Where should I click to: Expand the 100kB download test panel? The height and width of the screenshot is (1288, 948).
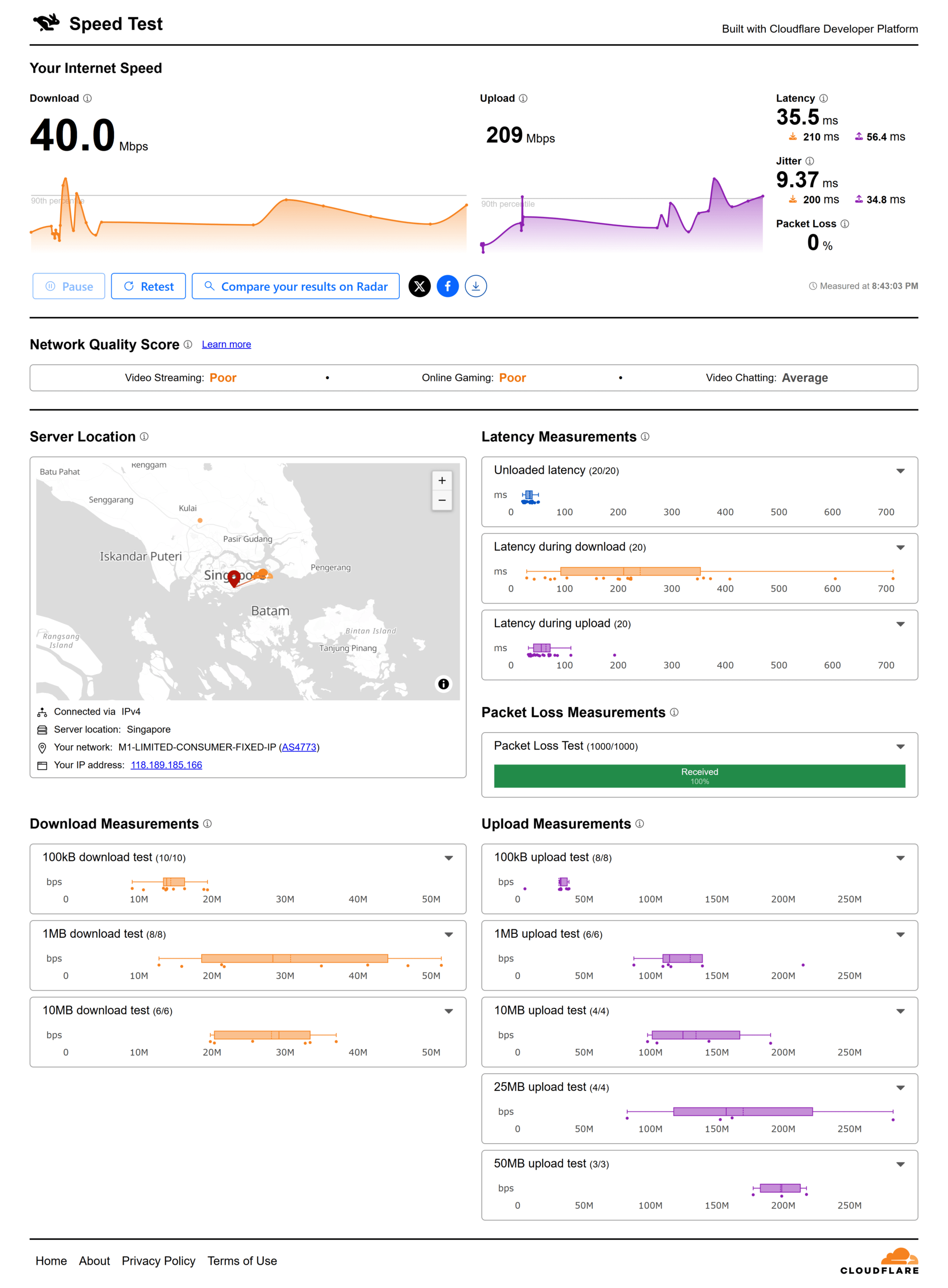point(449,857)
